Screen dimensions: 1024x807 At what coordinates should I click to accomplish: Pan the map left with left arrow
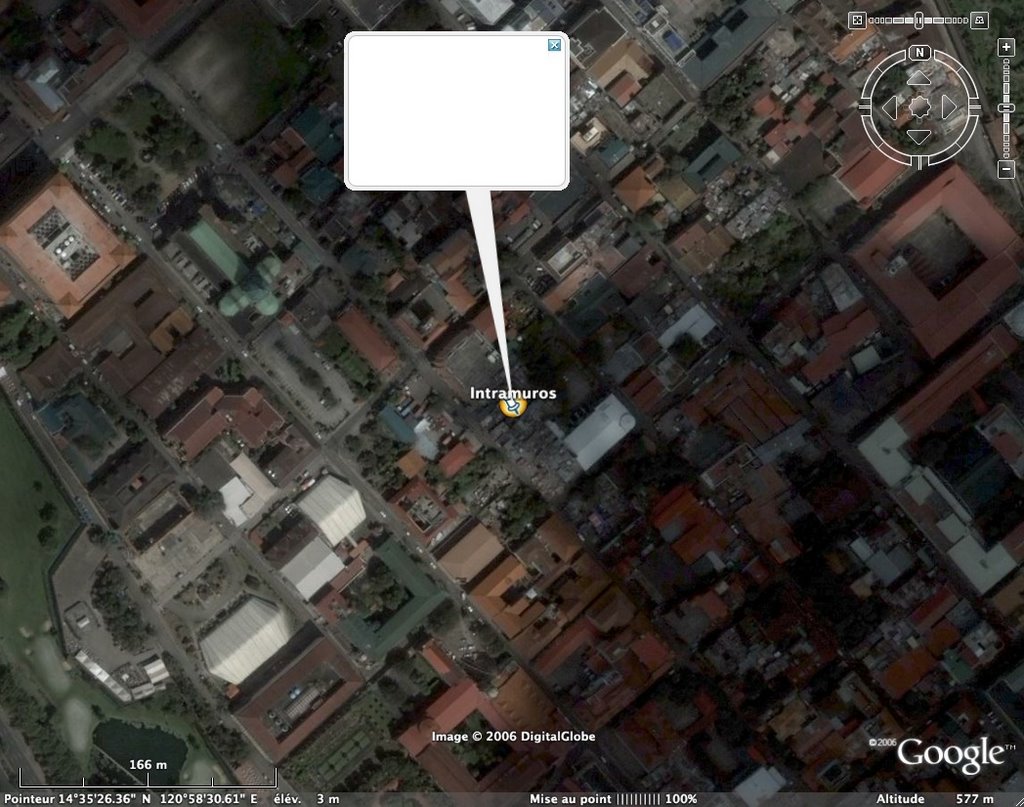(x=889, y=108)
